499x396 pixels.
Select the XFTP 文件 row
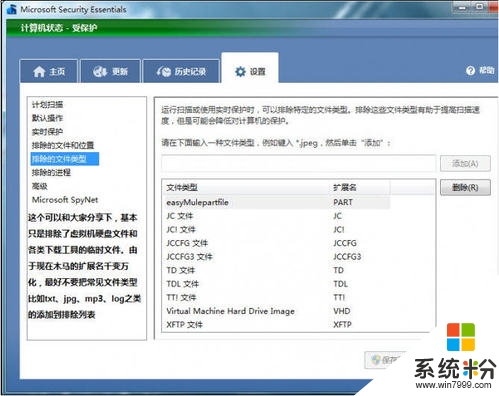click(277, 325)
